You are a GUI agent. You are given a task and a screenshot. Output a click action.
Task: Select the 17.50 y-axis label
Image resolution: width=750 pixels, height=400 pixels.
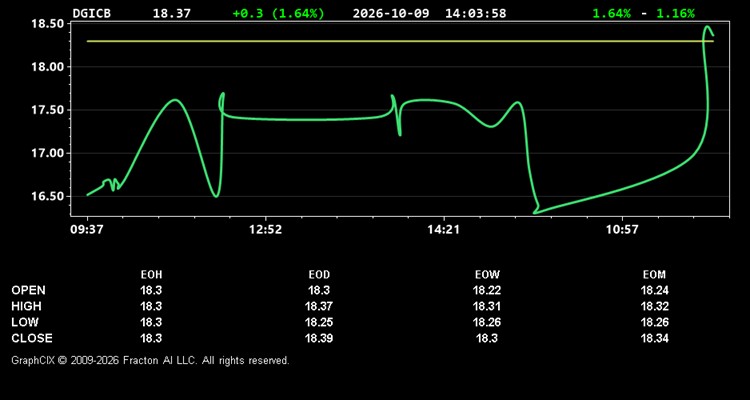click(x=47, y=110)
